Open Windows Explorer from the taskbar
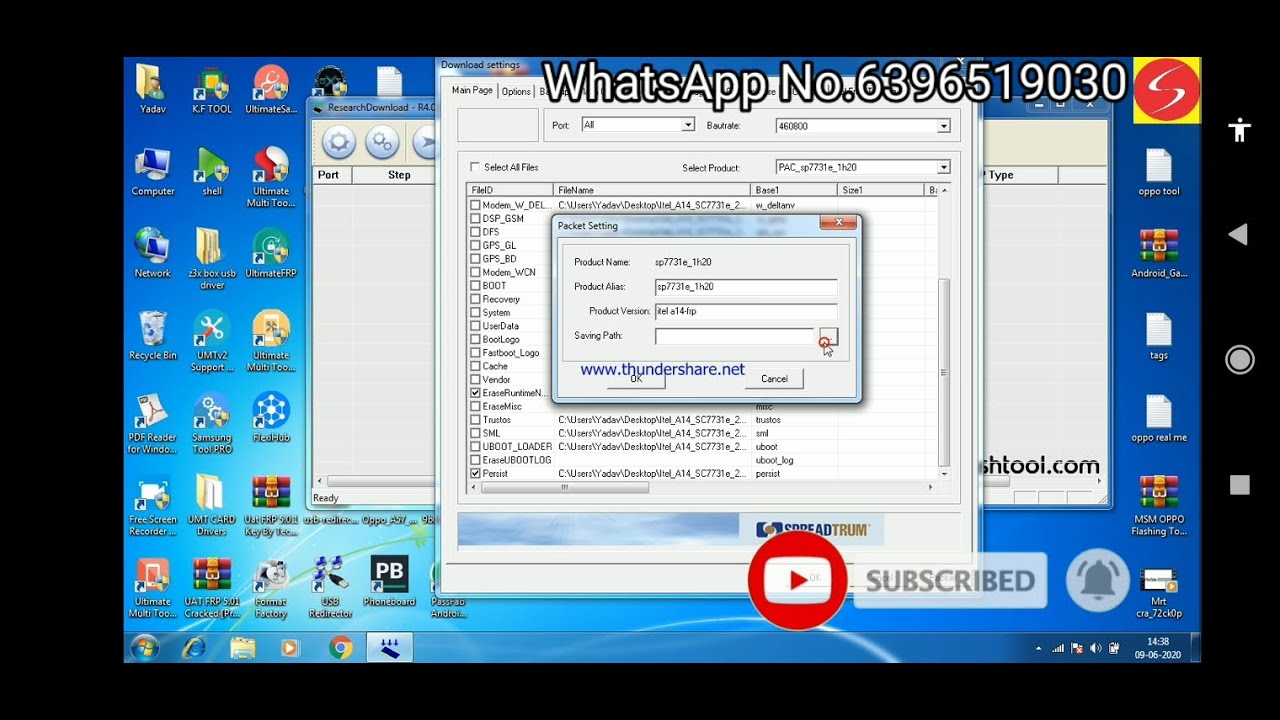1280x720 pixels. click(242, 648)
